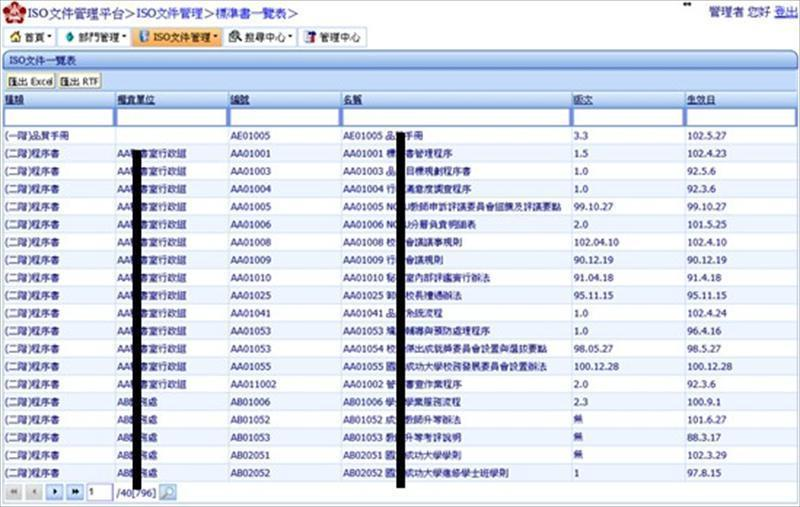
Task: Click the filter box under 版次
Action: pos(628,118)
